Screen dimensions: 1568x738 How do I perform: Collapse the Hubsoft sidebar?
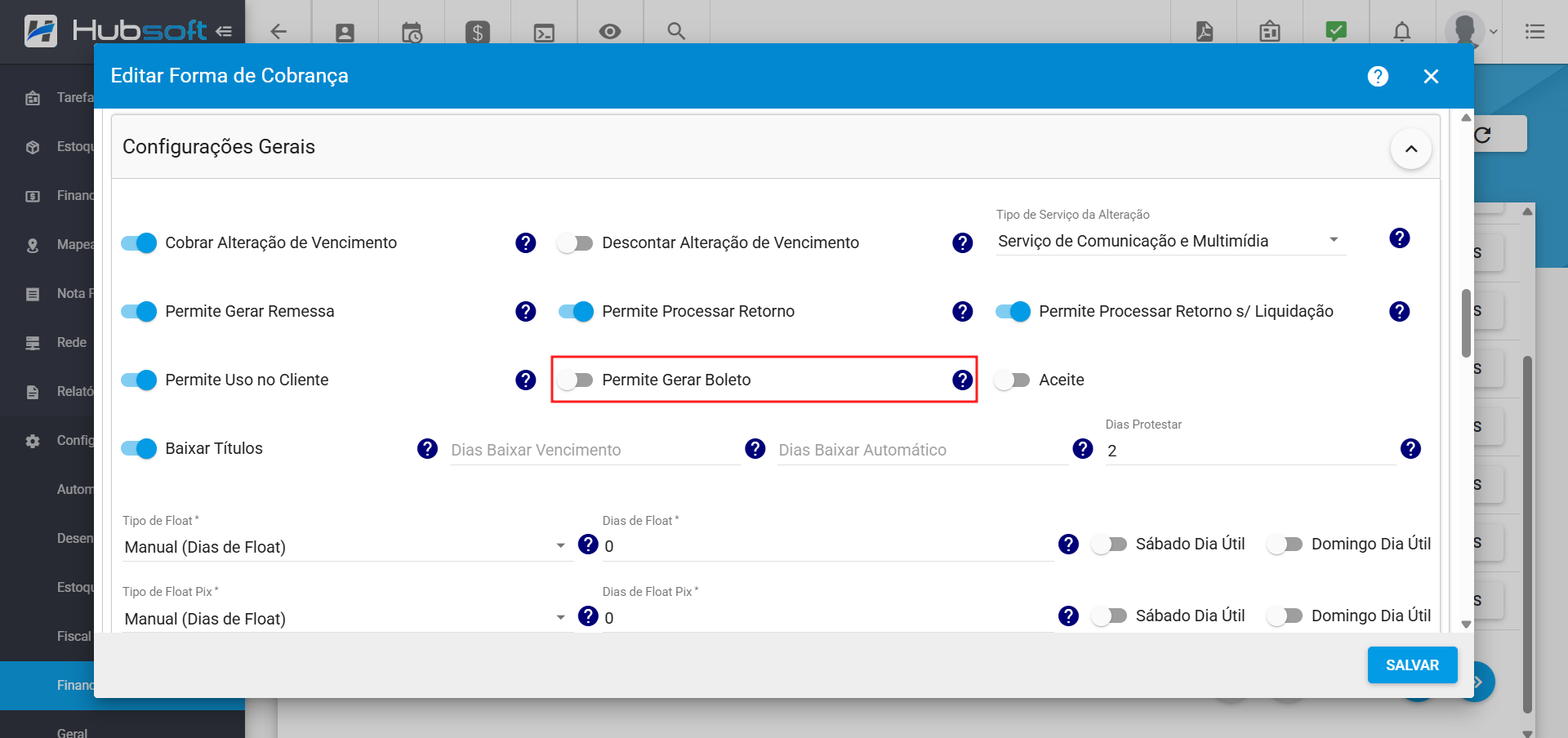(224, 32)
